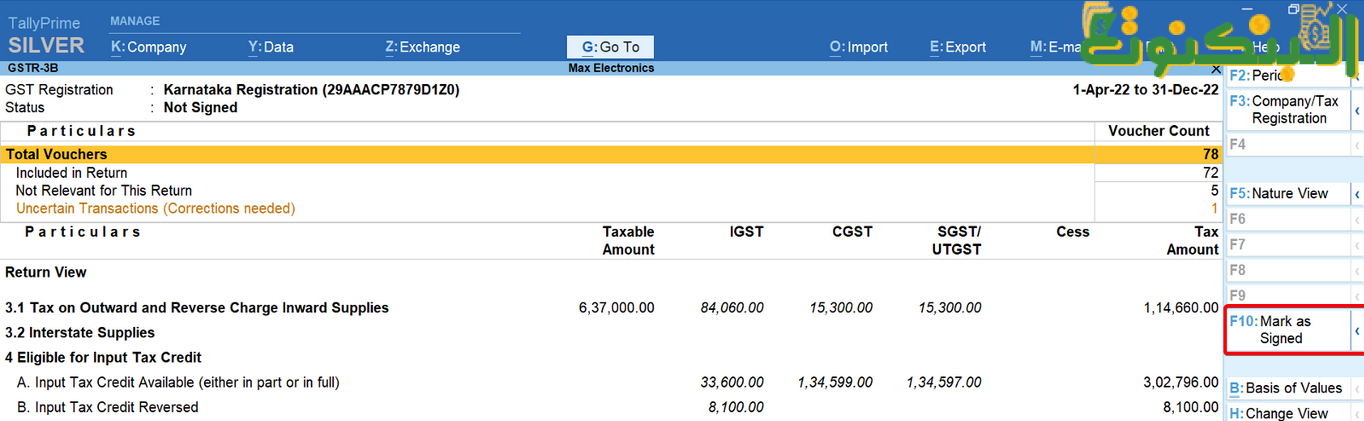Select 3.1 Tax on Outward supplies row
This screenshot has height=421, width=1364.
coord(611,308)
